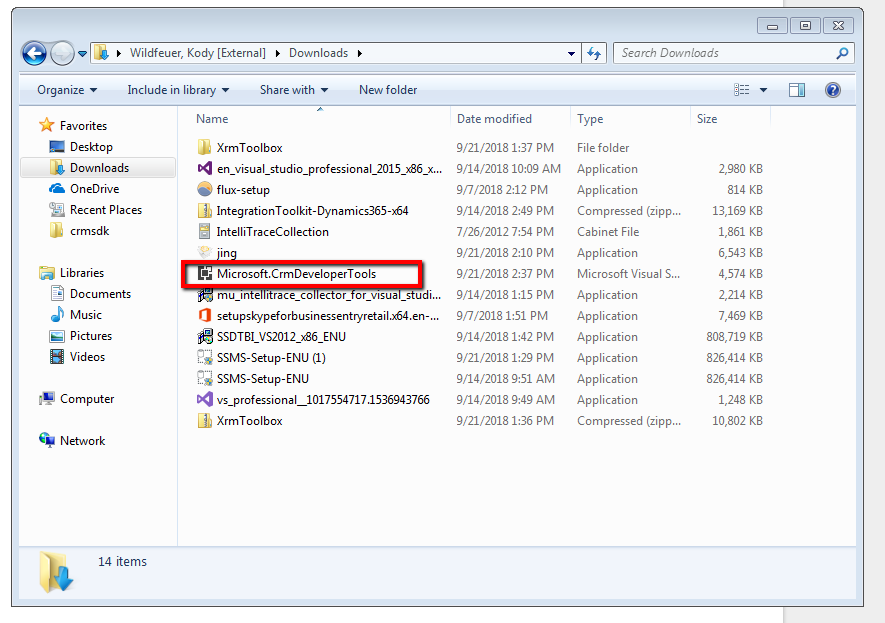Open the view options dropdown arrow
The width and height of the screenshot is (885, 623).
763,90
